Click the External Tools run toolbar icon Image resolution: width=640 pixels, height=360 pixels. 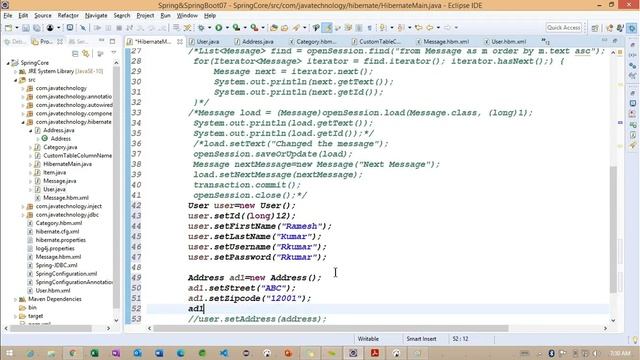(x=254, y=28)
